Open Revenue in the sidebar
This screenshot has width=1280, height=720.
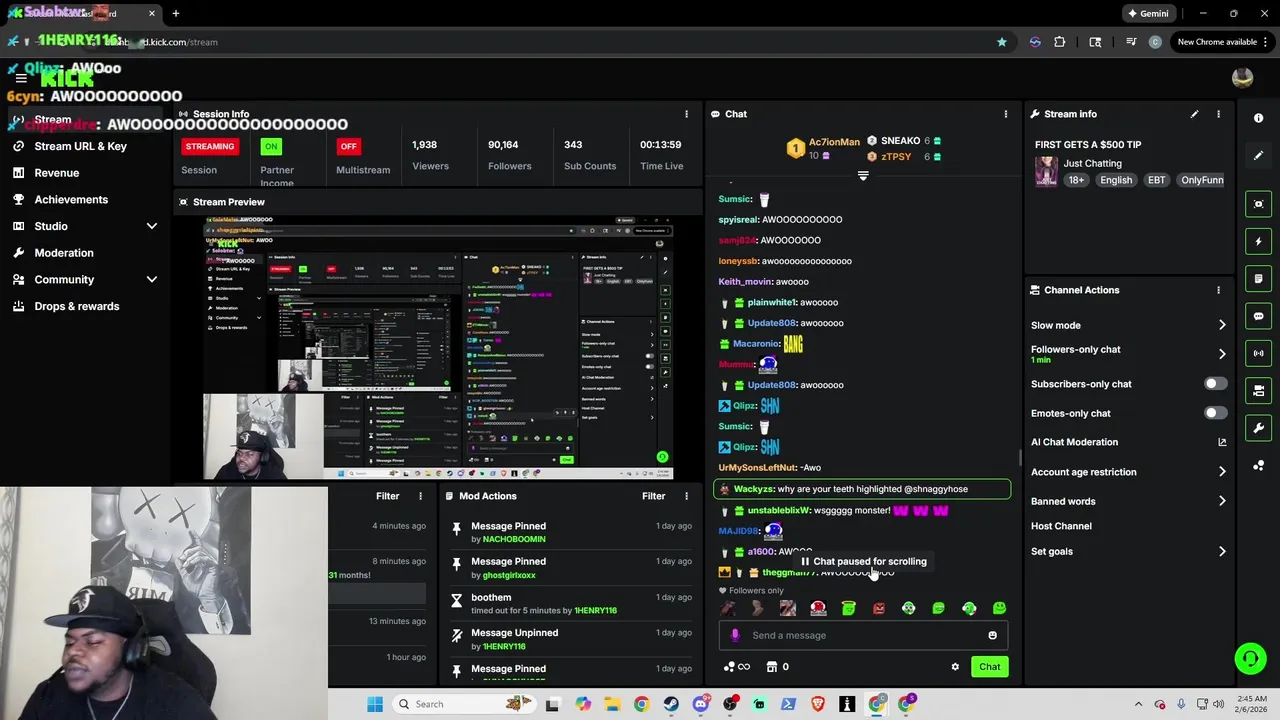(56, 173)
